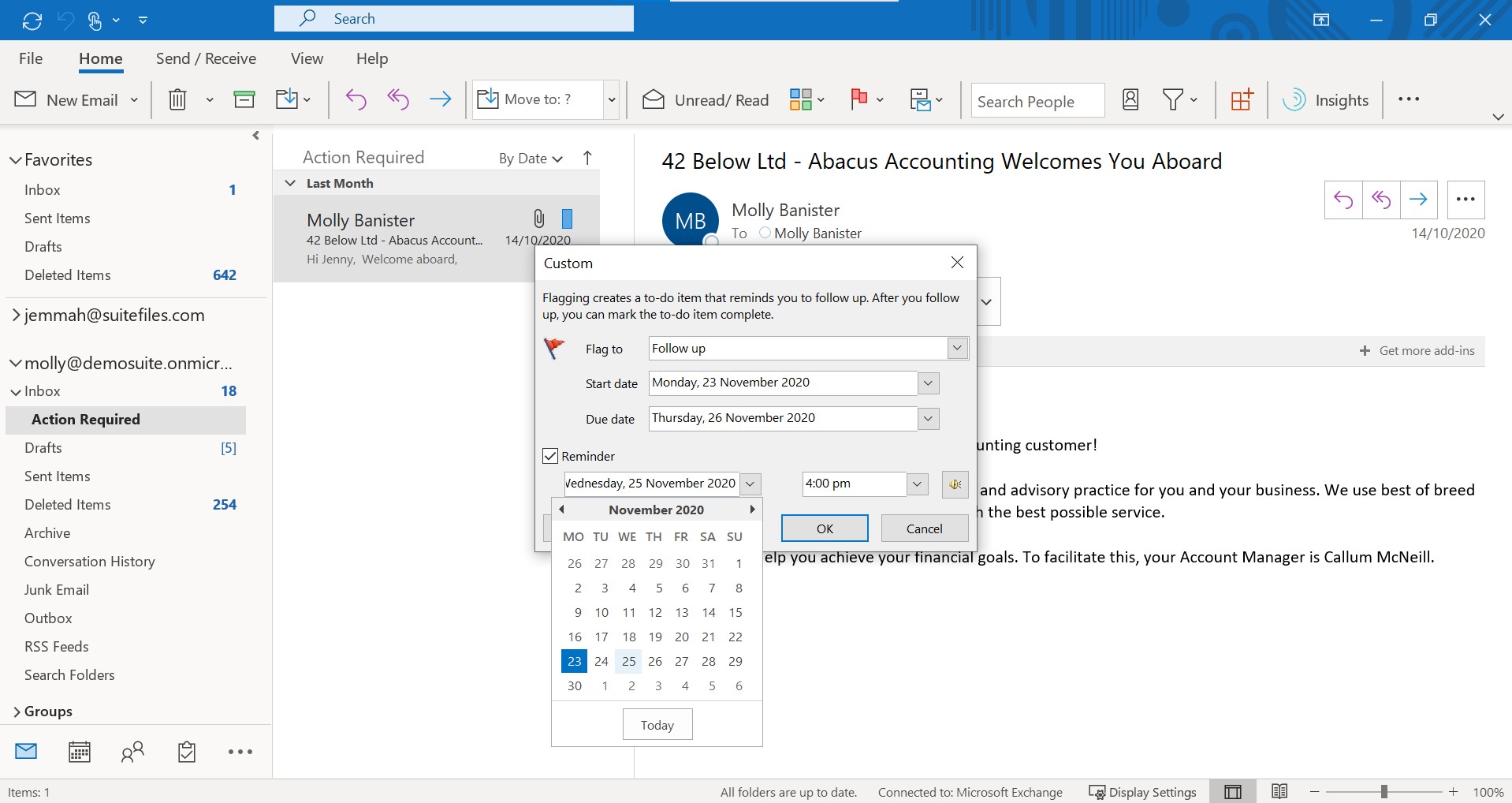Click Forward button in reading pane
Screen dimensions: 1512x803
1418,200
